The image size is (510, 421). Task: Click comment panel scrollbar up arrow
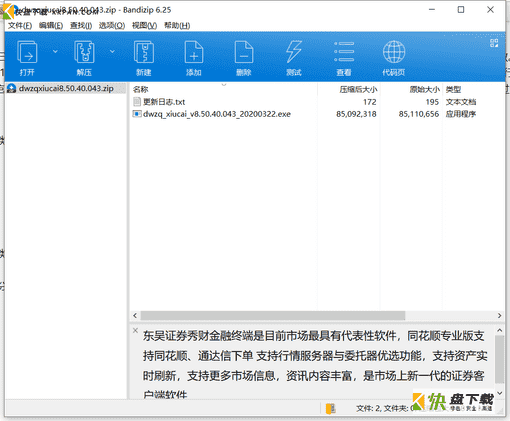(x=499, y=330)
